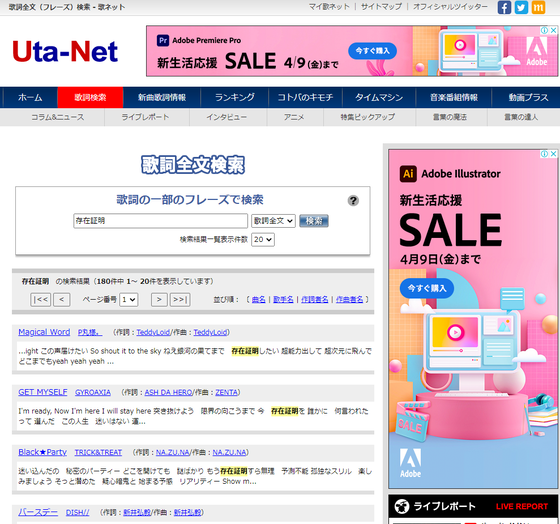Open コトバのキモチ tab
The width and height of the screenshot is (560, 524).
305,97
